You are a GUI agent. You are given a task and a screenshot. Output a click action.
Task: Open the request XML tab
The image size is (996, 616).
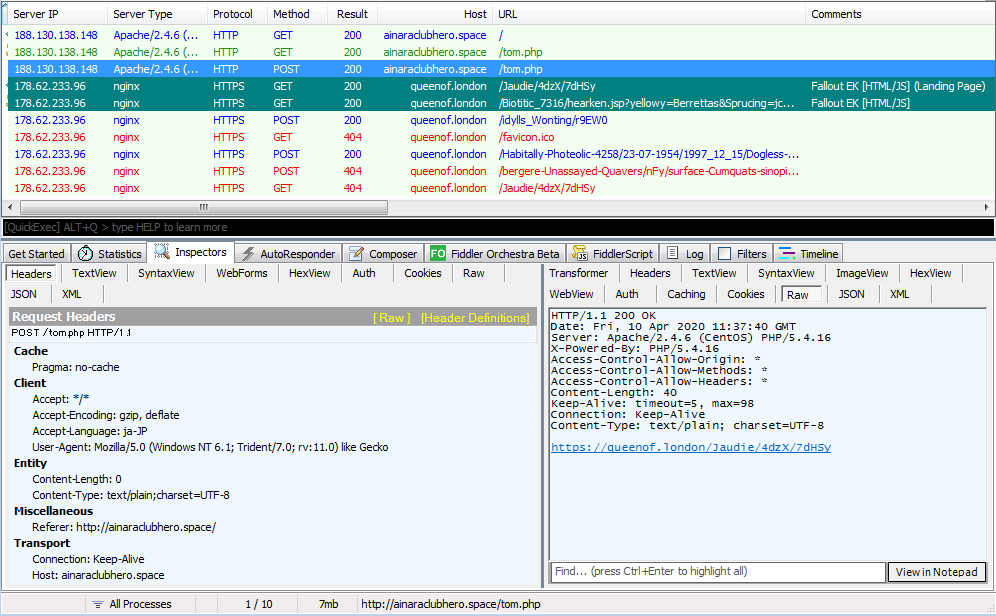pyautogui.click(x=72, y=294)
